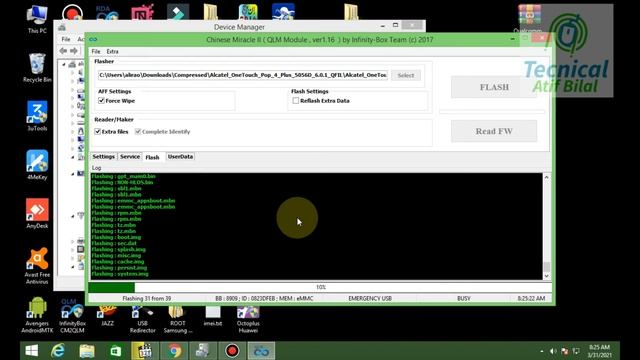The width and height of the screenshot is (640, 360).
Task: Click the log scroll up arrow
Action: click(x=547, y=177)
